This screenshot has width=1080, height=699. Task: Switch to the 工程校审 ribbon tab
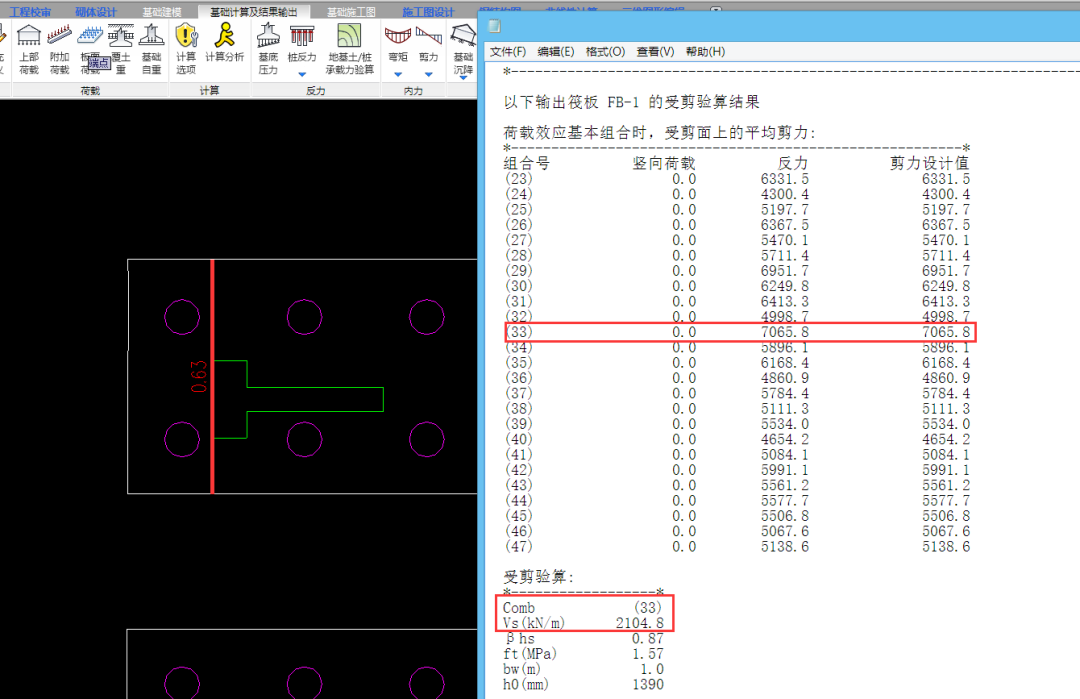(30, 12)
